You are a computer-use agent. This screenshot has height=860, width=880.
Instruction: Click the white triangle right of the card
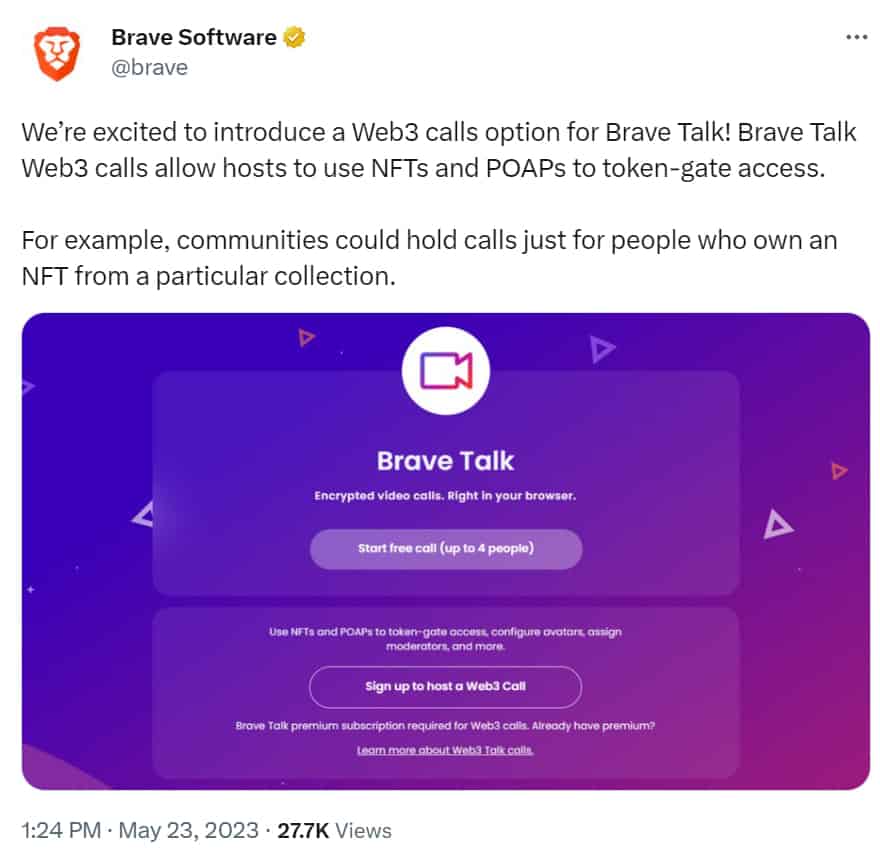[x=777, y=525]
